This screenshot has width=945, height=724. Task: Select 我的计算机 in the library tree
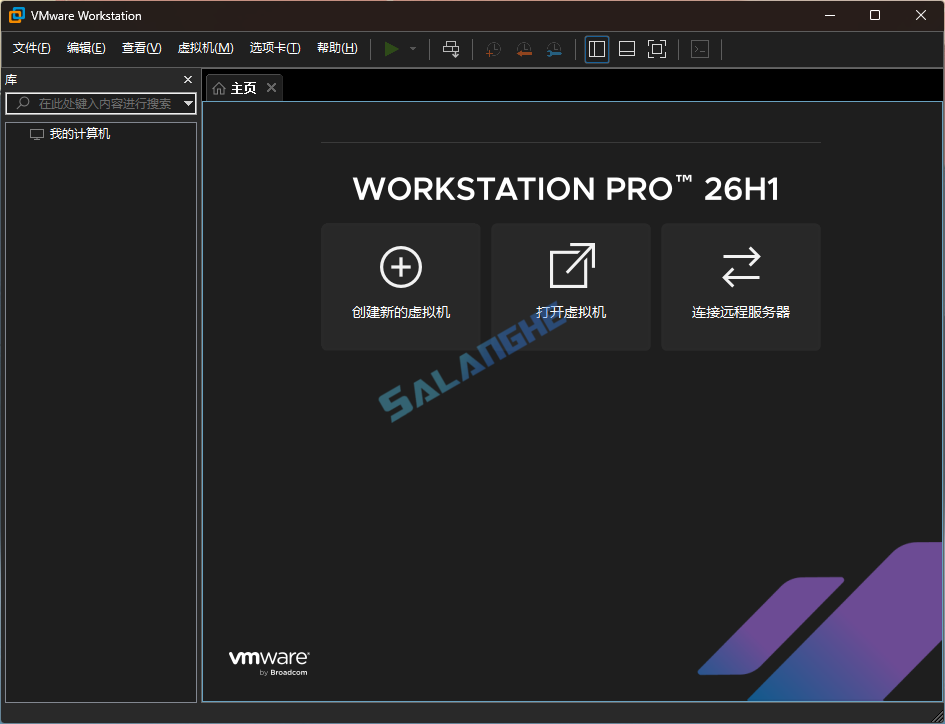tap(80, 134)
